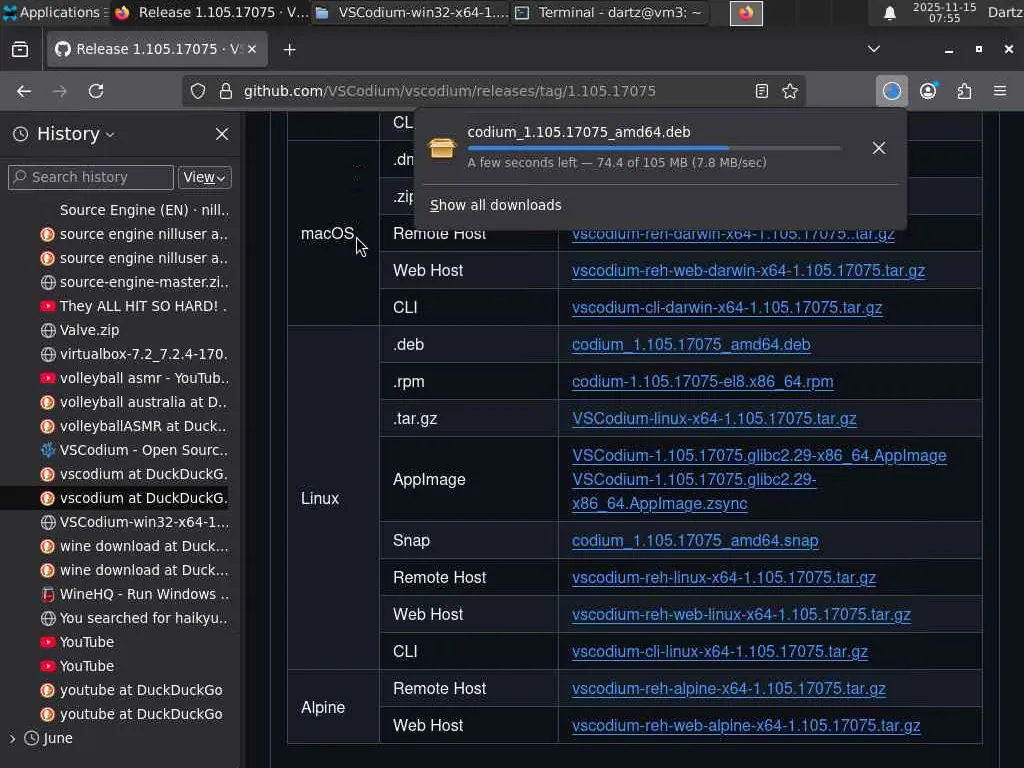This screenshot has height=768, width=1024.
Task: Click the download progress bar
Action: (x=654, y=148)
